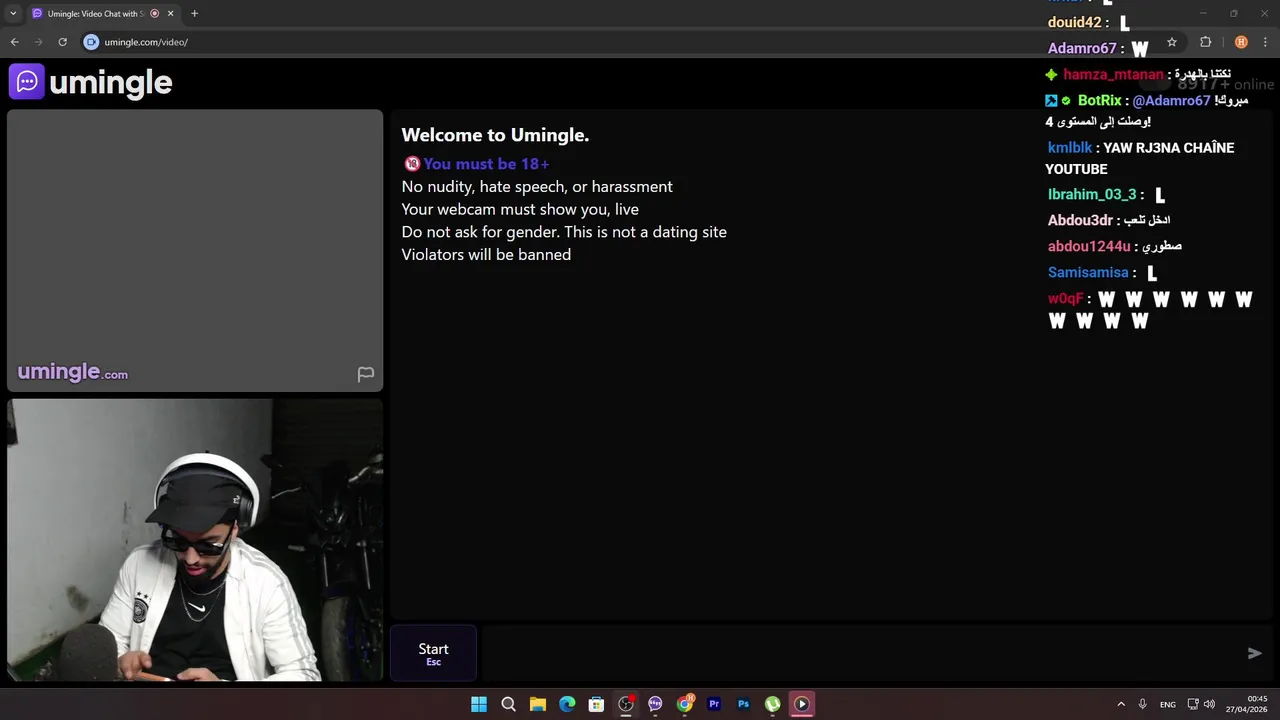
Task: Open Adobe Photoshop from taskbar
Action: point(743,704)
